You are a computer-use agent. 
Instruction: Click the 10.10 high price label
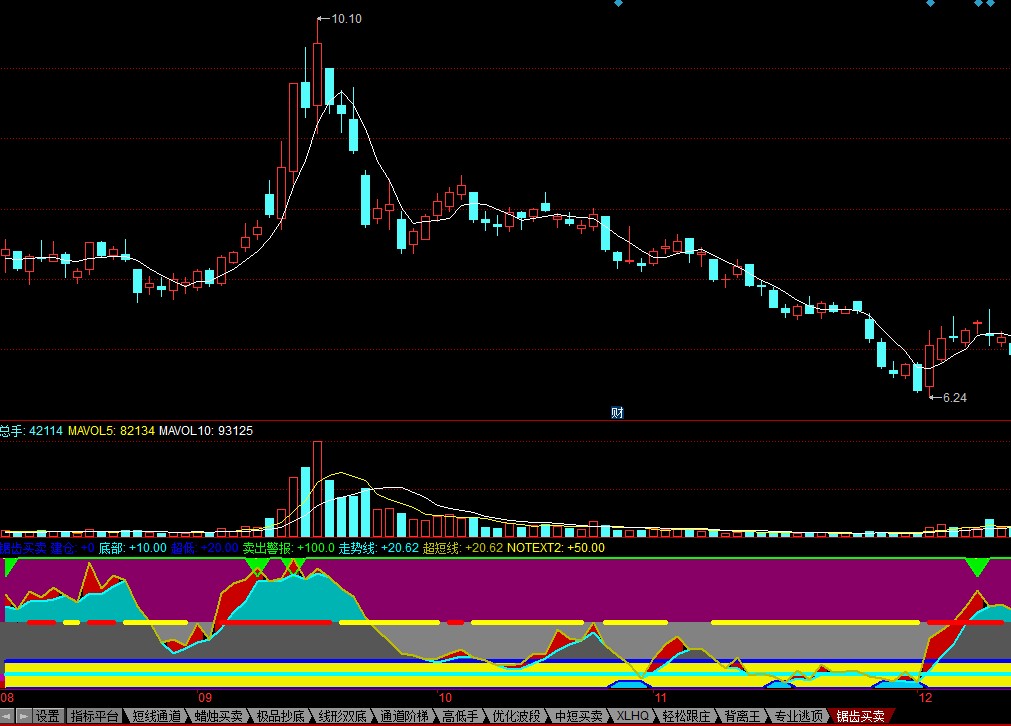click(346, 18)
